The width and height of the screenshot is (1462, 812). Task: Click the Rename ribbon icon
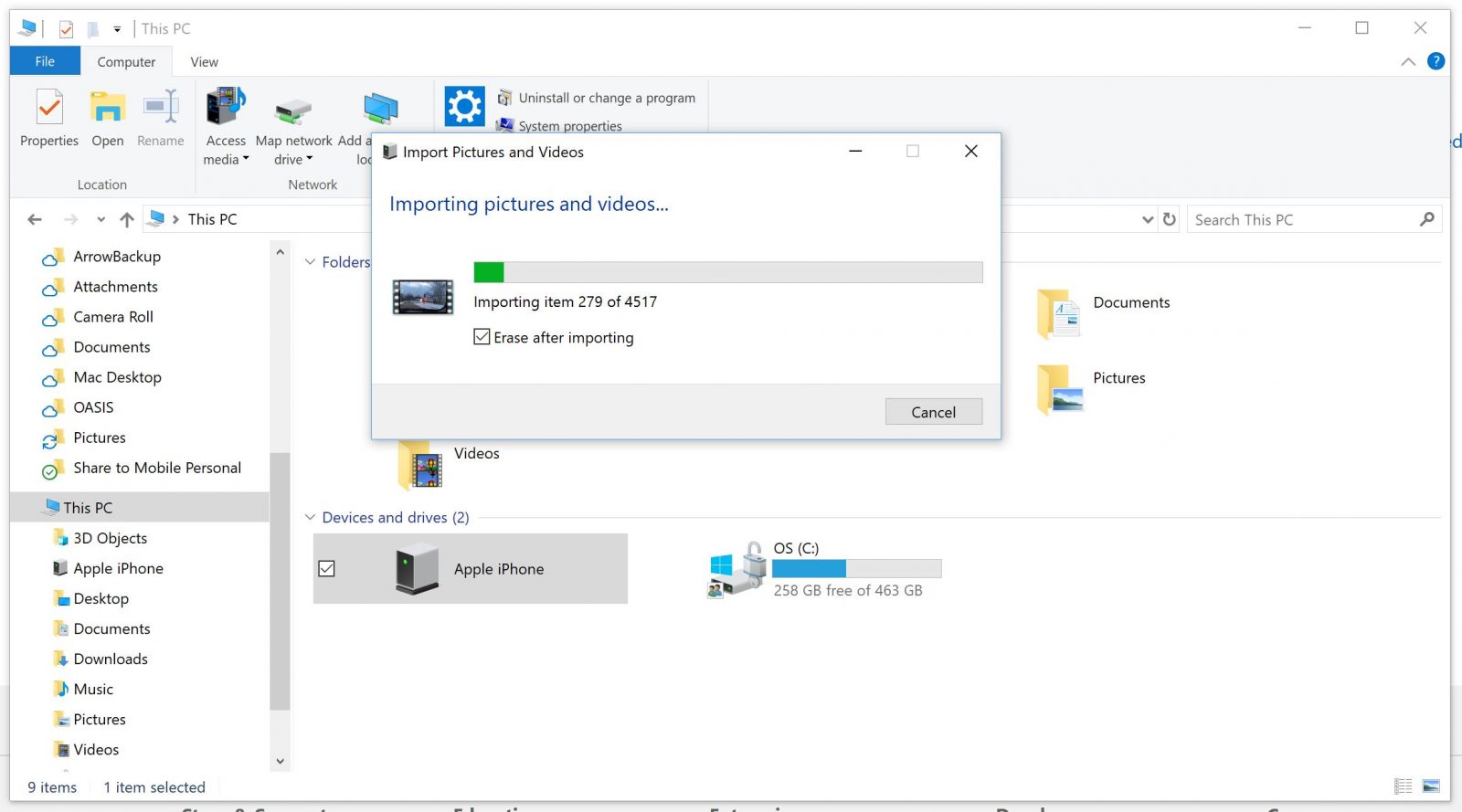pyautogui.click(x=161, y=108)
